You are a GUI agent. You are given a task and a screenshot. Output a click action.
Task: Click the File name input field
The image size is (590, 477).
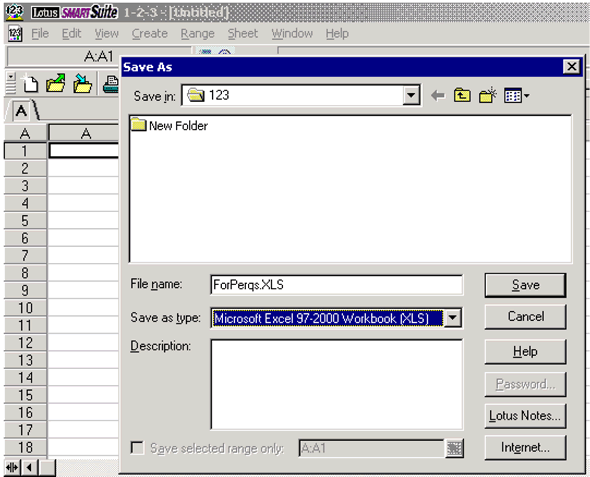336,285
